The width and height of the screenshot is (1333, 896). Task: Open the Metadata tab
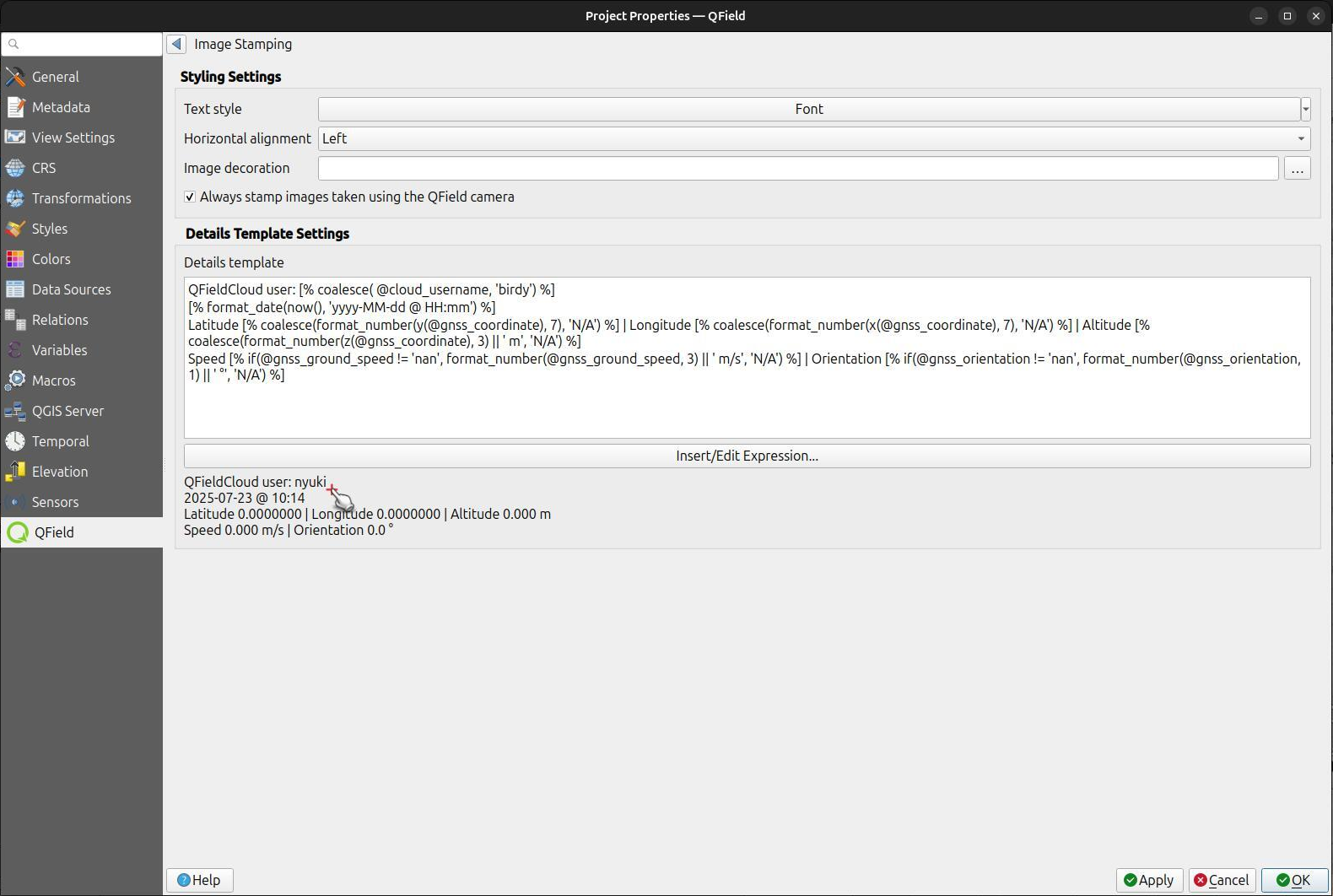click(x=82, y=107)
